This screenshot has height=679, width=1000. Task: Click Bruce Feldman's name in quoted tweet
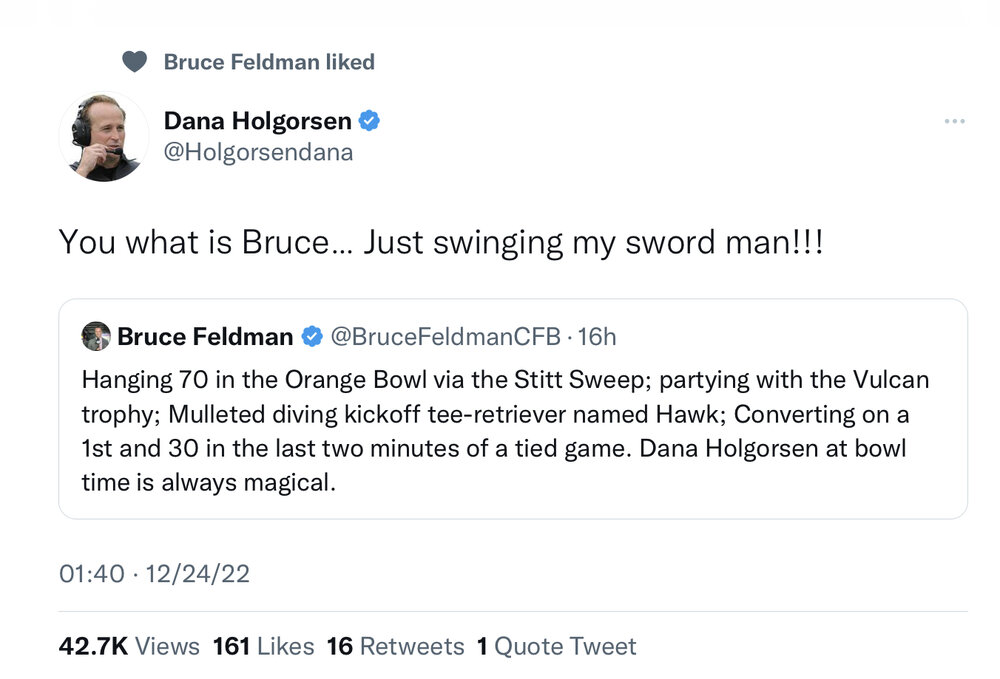pyautogui.click(x=205, y=337)
